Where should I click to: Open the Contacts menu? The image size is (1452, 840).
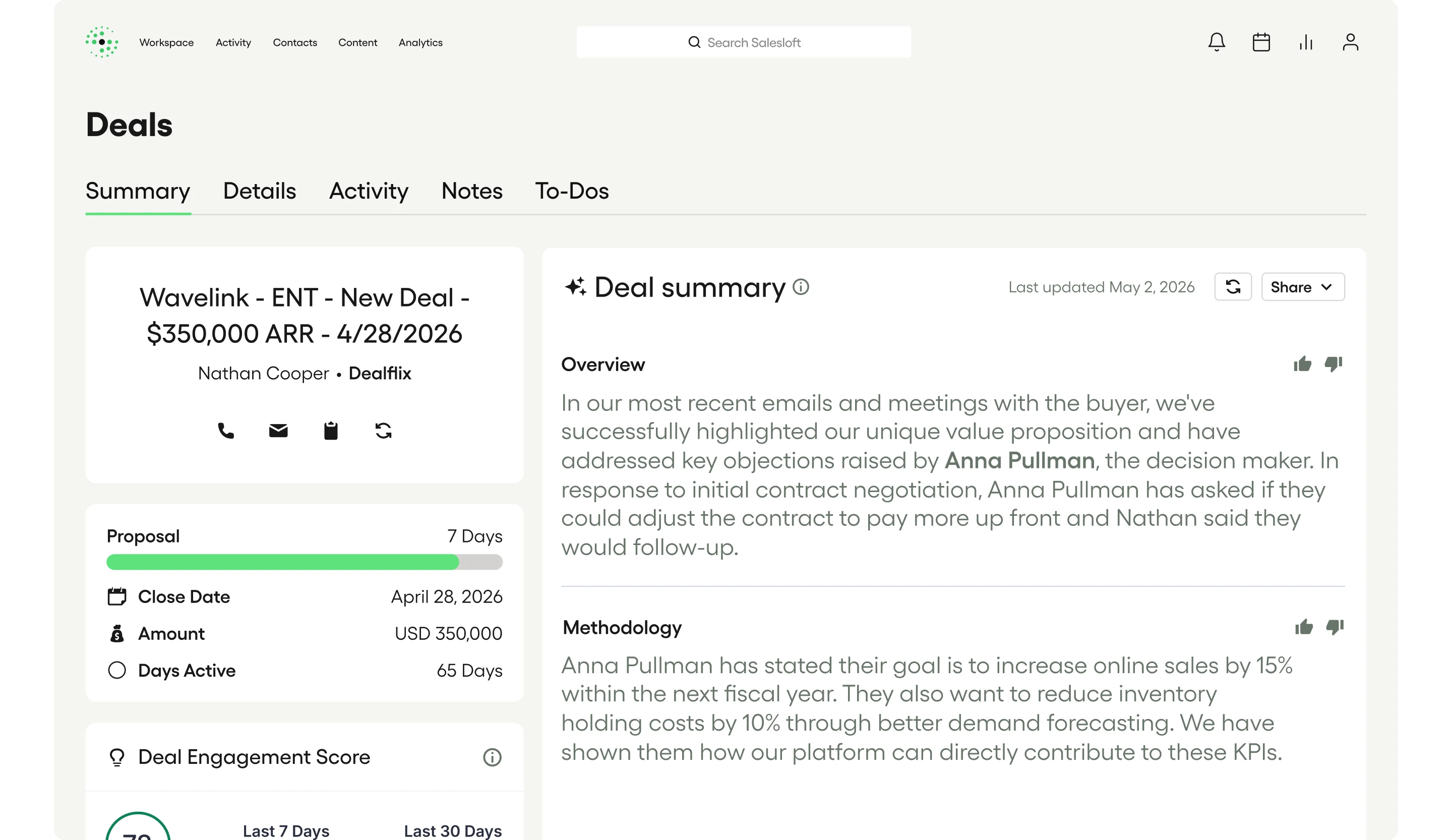(x=295, y=43)
